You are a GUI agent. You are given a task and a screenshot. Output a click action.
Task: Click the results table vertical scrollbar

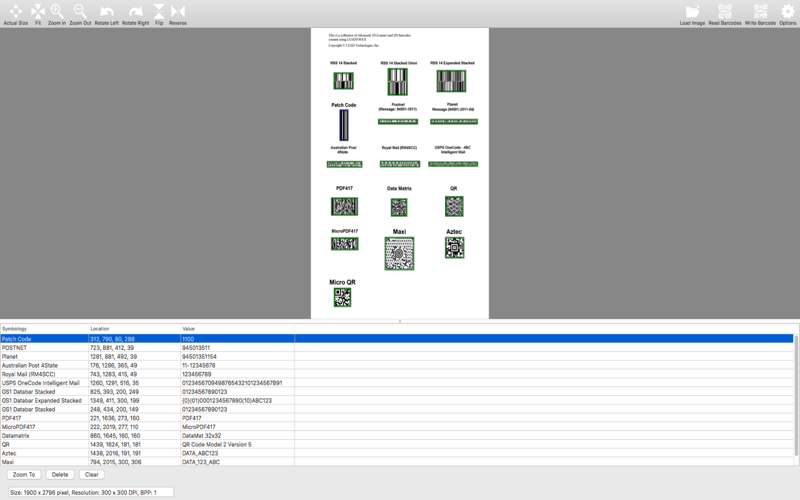click(796, 395)
